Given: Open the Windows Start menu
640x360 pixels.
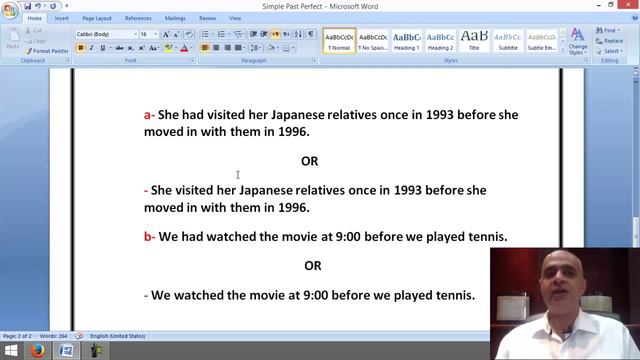Looking at the screenshot, I should coord(11,351).
